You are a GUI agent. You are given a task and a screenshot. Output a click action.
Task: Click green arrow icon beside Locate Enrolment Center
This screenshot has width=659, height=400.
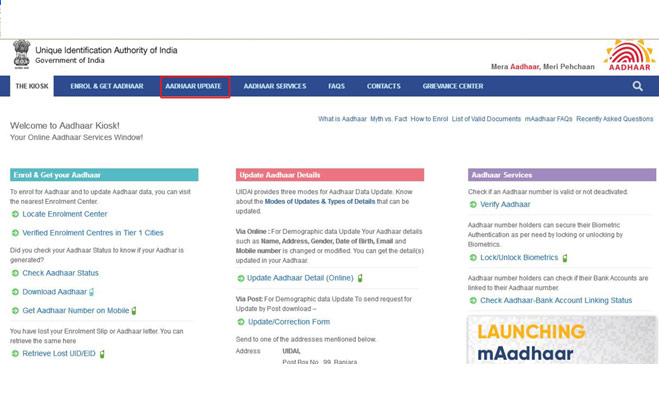pos(15,214)
